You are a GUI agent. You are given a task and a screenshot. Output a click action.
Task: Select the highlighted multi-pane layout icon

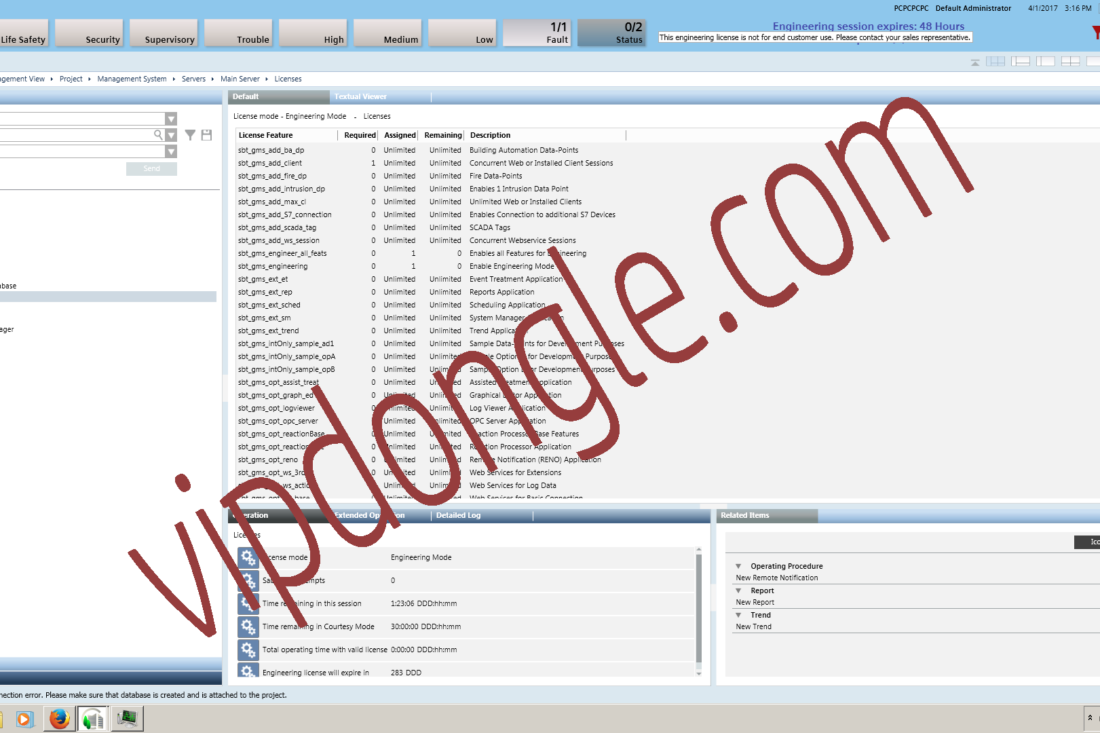(995, 62)
